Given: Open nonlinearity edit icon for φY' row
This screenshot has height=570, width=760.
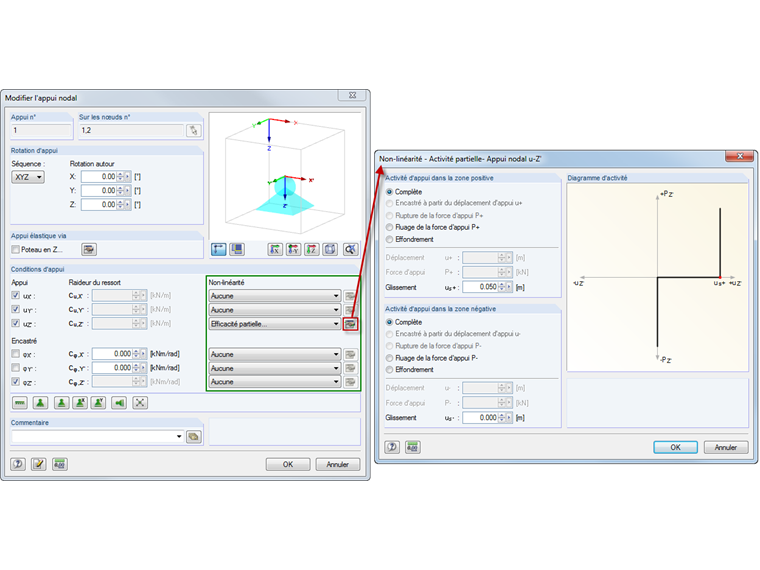Looking at the screenshot, I should [x=350, y=368].
